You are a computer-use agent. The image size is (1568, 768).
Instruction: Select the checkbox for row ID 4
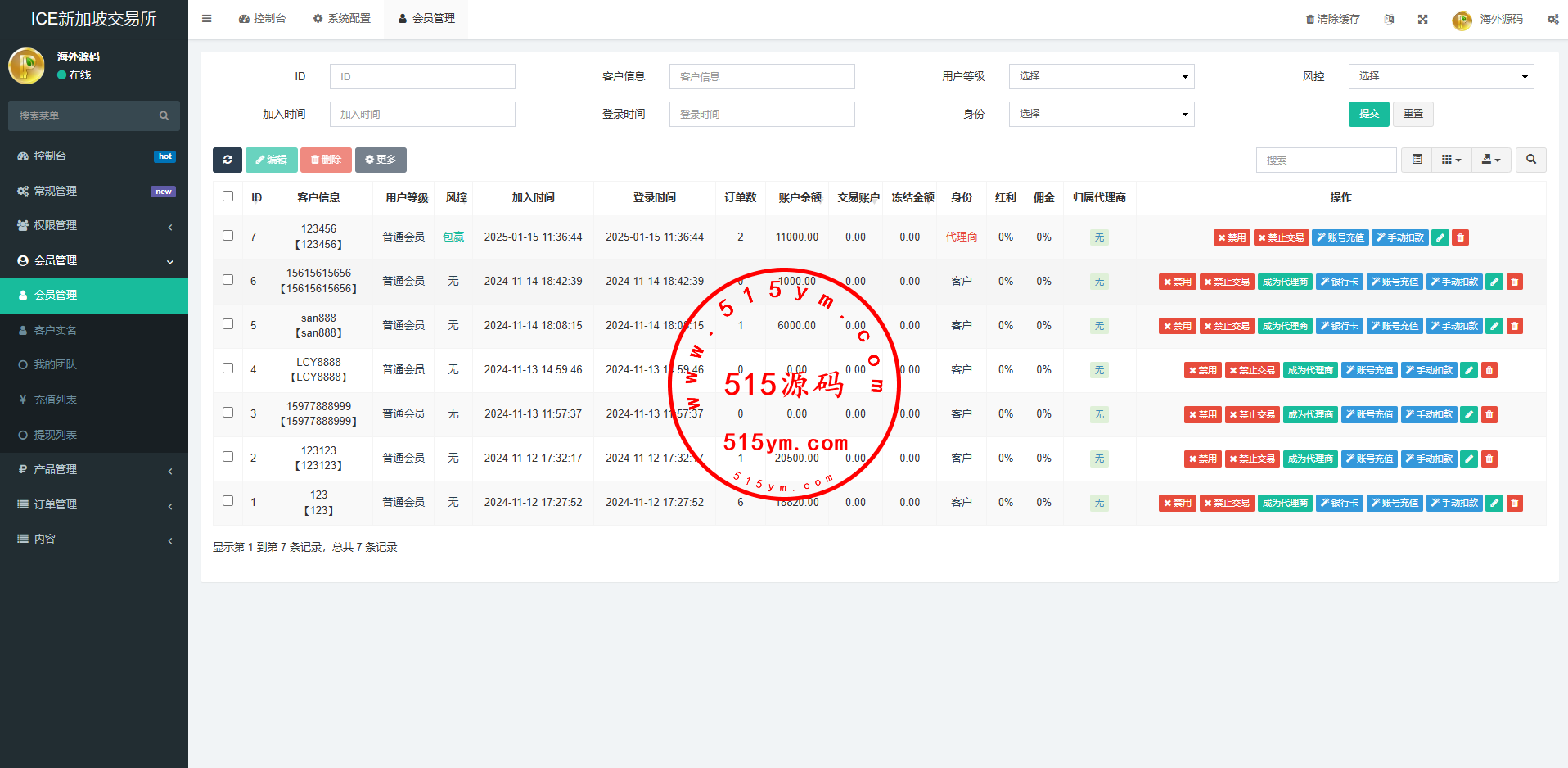pos(228,368)
